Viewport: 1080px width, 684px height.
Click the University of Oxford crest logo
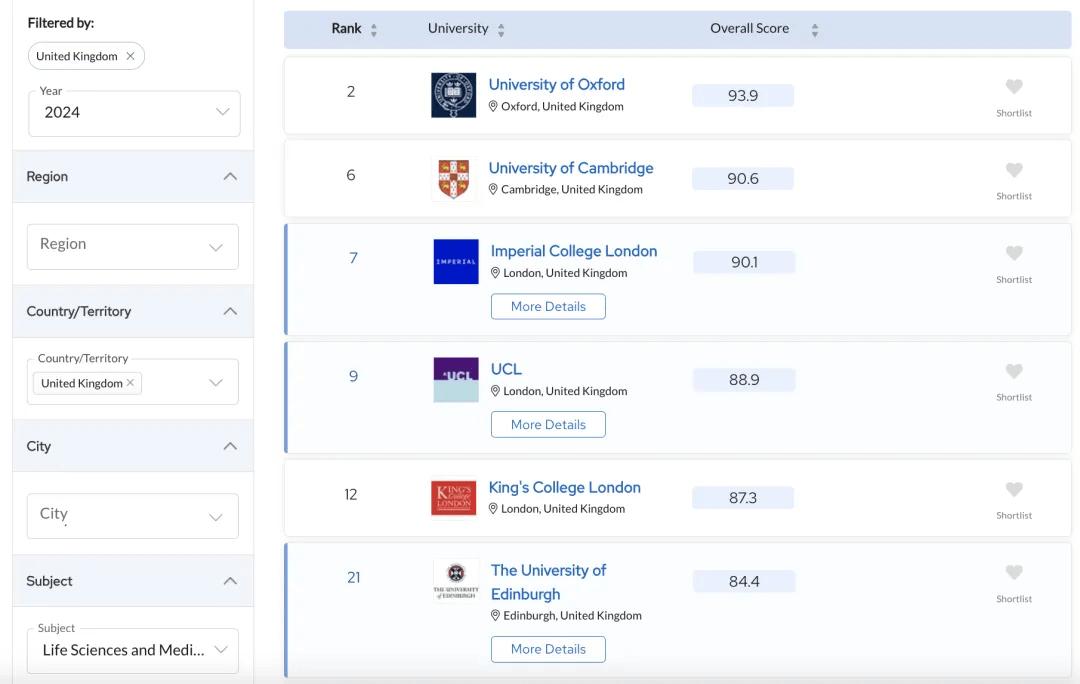click(453, 95)
